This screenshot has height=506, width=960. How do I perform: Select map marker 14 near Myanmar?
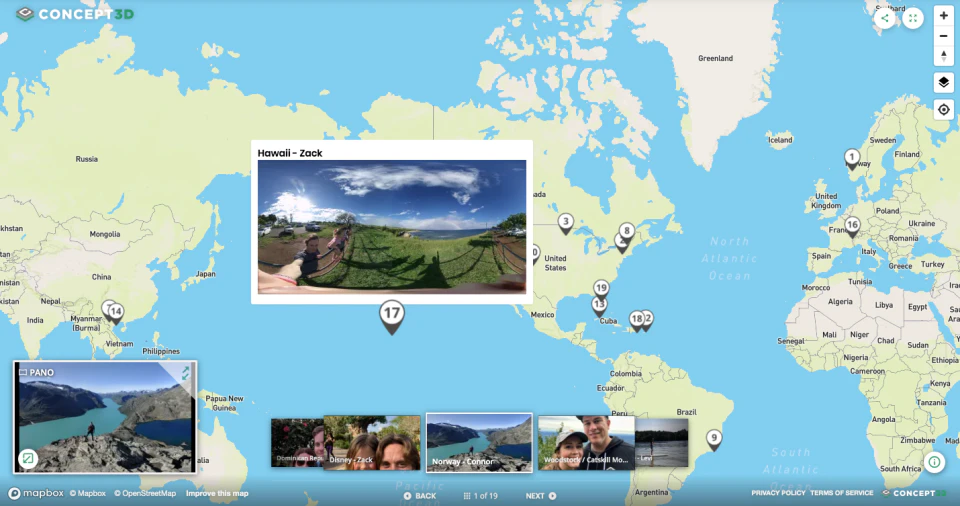(x=116, y=313)
